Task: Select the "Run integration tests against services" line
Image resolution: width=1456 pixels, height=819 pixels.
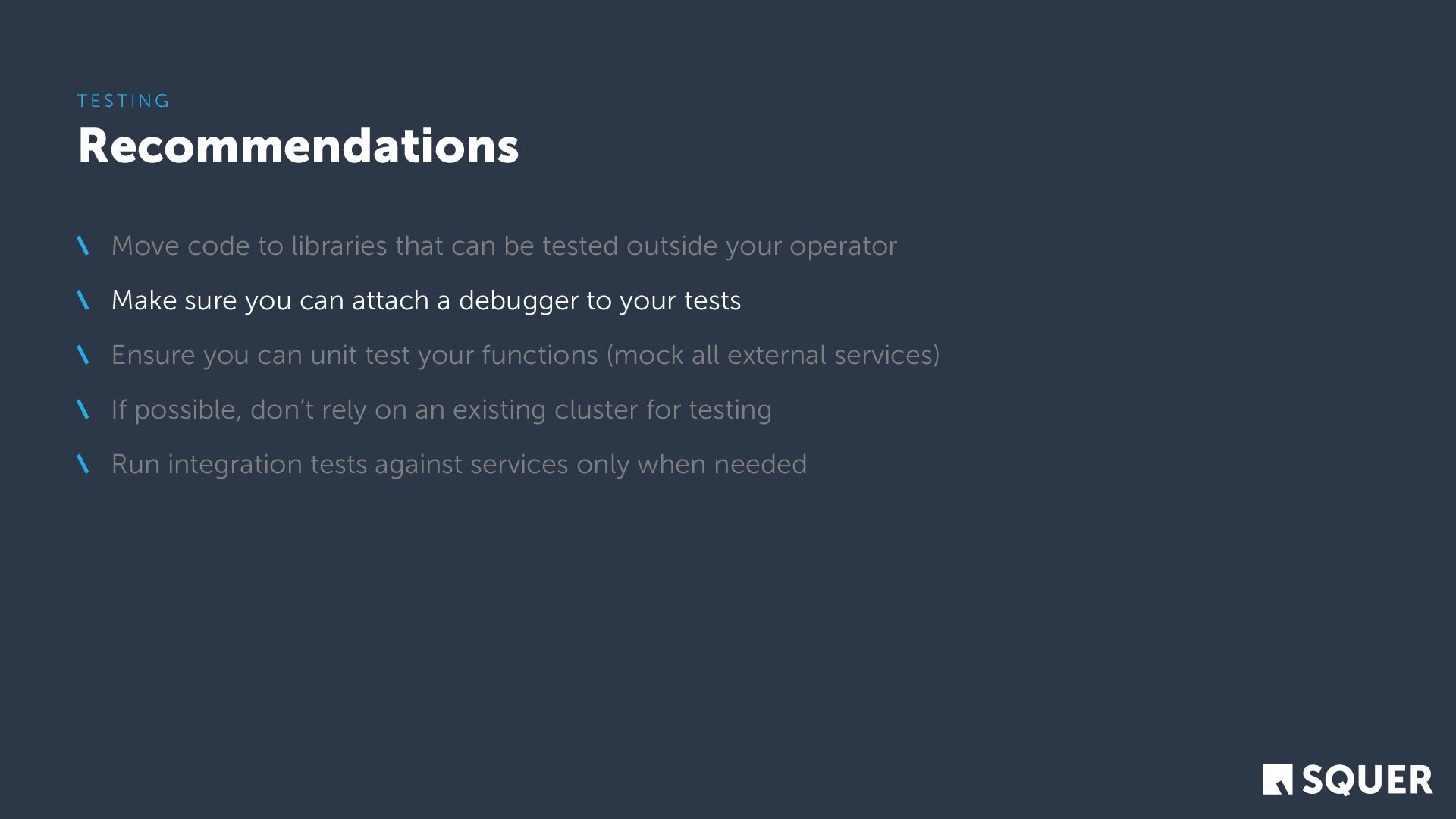Action: (x=459, y=464)
